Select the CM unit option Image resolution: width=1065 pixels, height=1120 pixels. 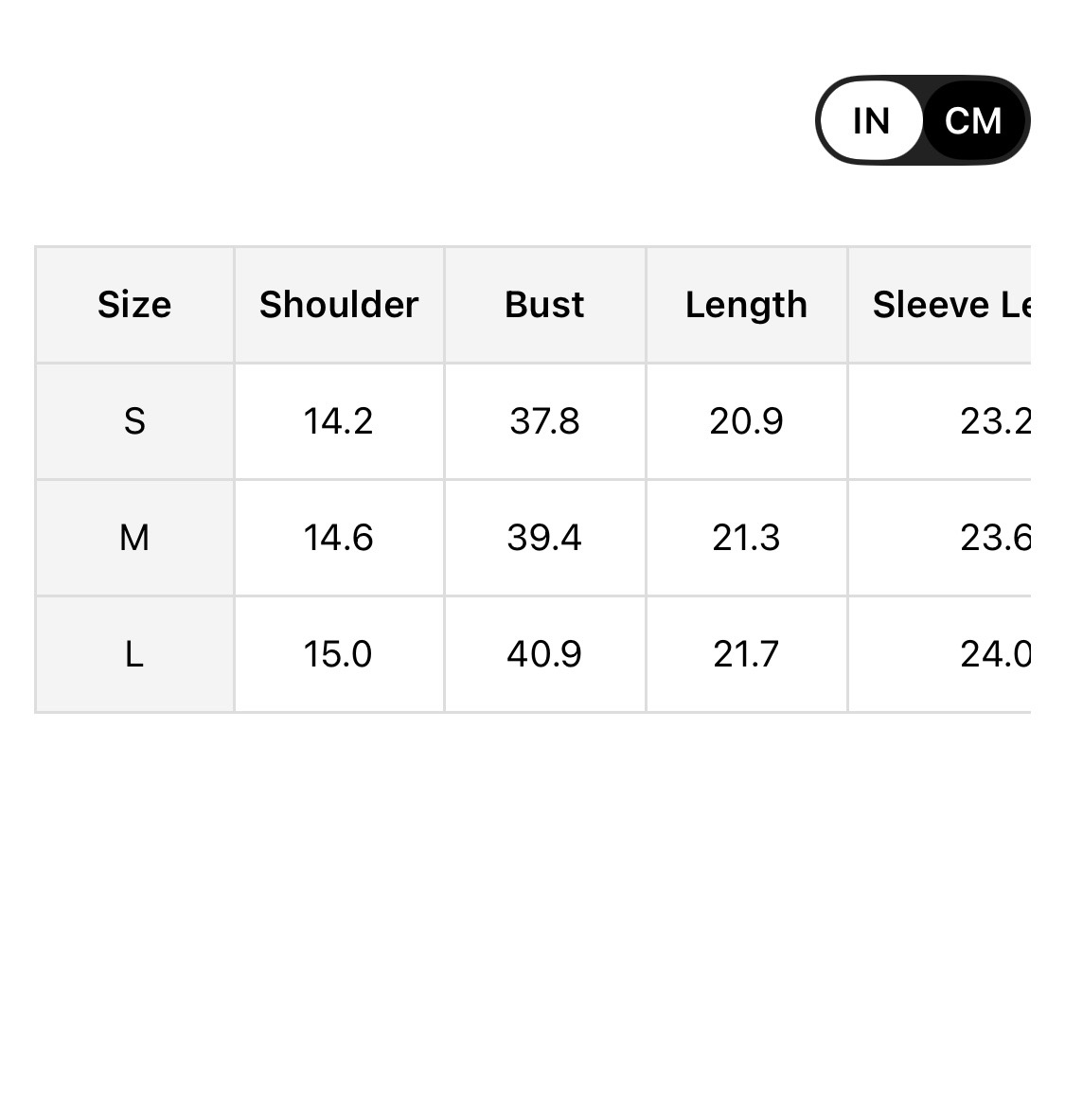click(973, 121)
